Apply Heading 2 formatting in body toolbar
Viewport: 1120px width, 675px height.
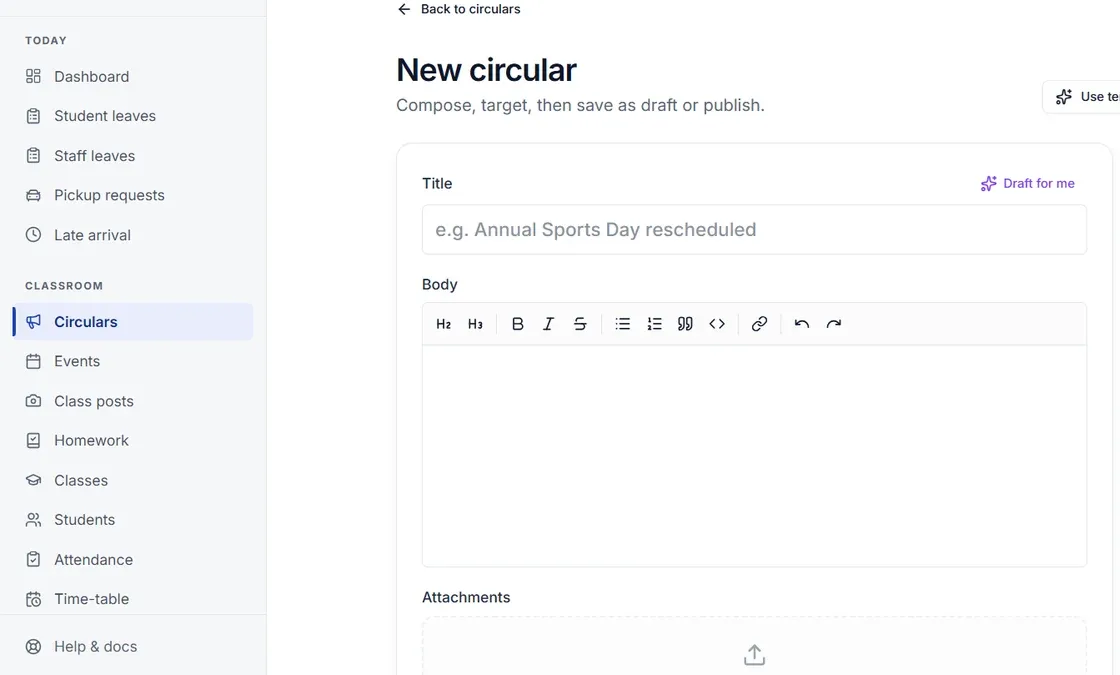tap(444, 324)
